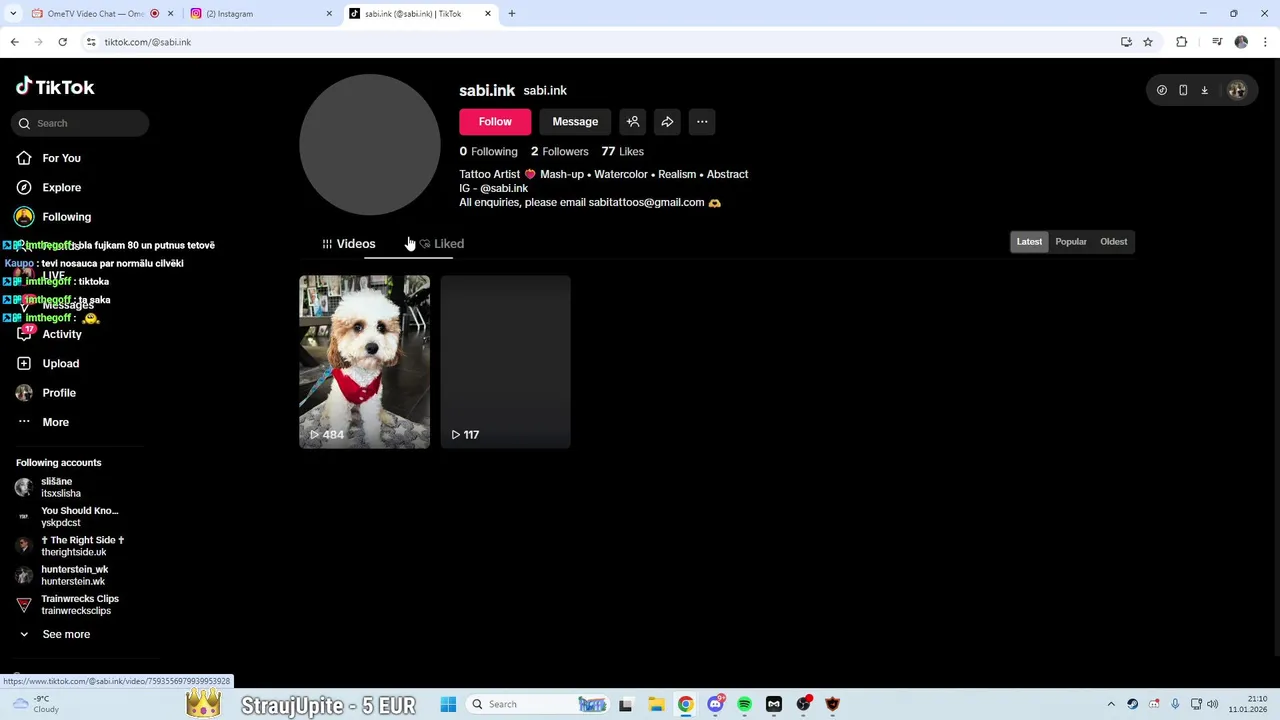This screenshot has width=1280, height=720.
Task: Bookmark this page with the star icon
Action: (x=1148, y=42)
